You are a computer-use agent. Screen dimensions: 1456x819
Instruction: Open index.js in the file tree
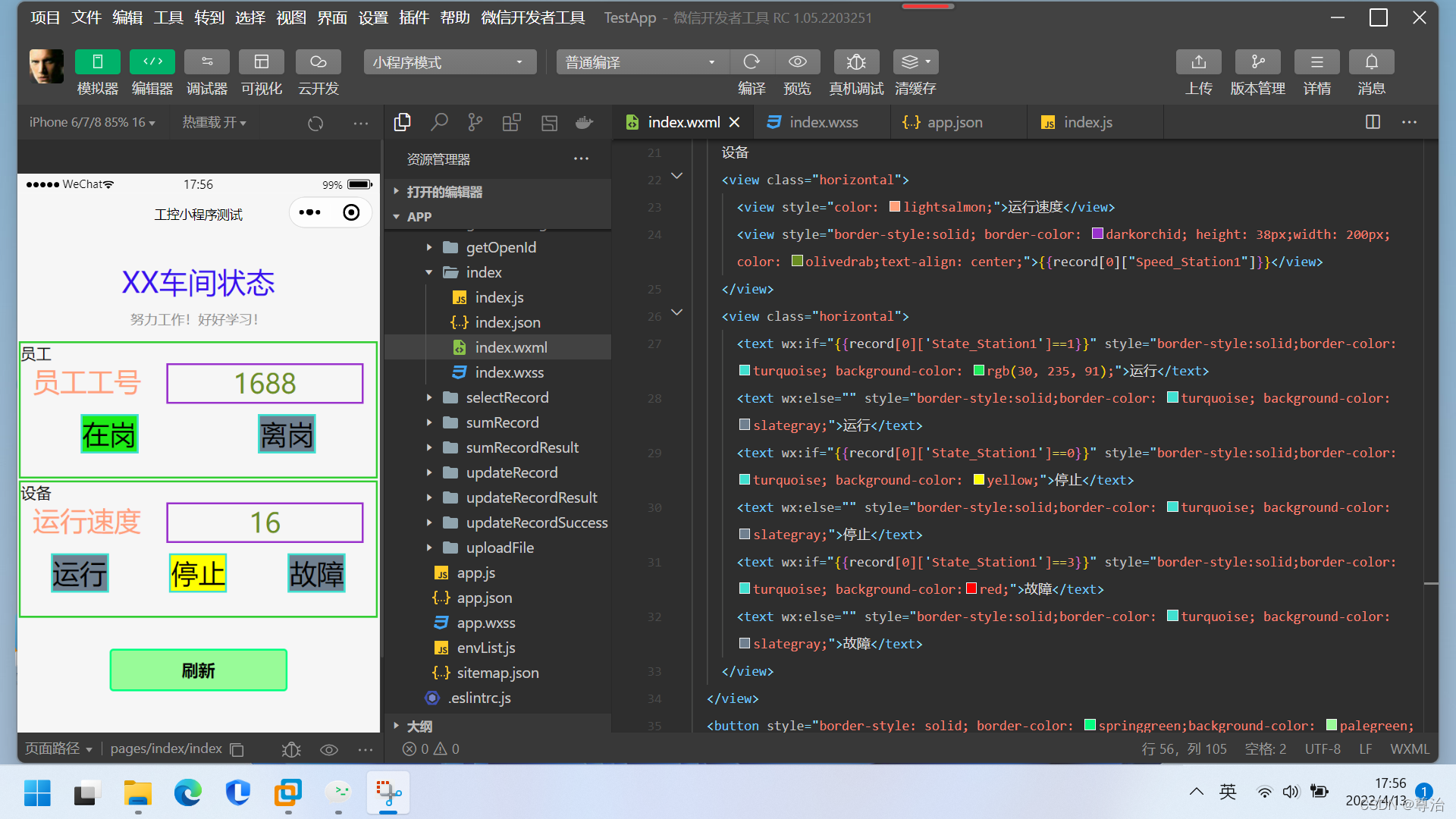point(498,297)
